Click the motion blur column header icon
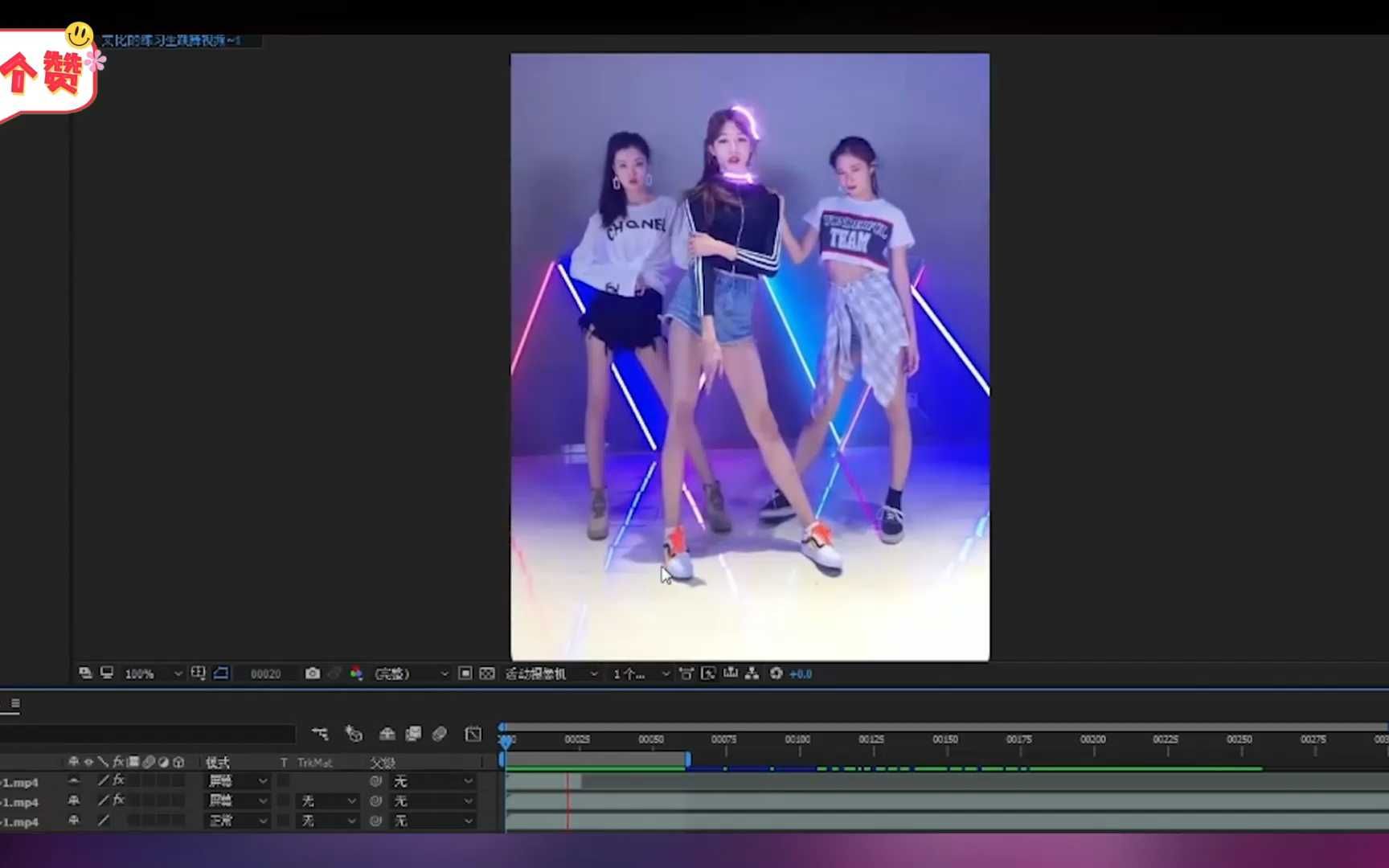 click(x=149, y=761)
